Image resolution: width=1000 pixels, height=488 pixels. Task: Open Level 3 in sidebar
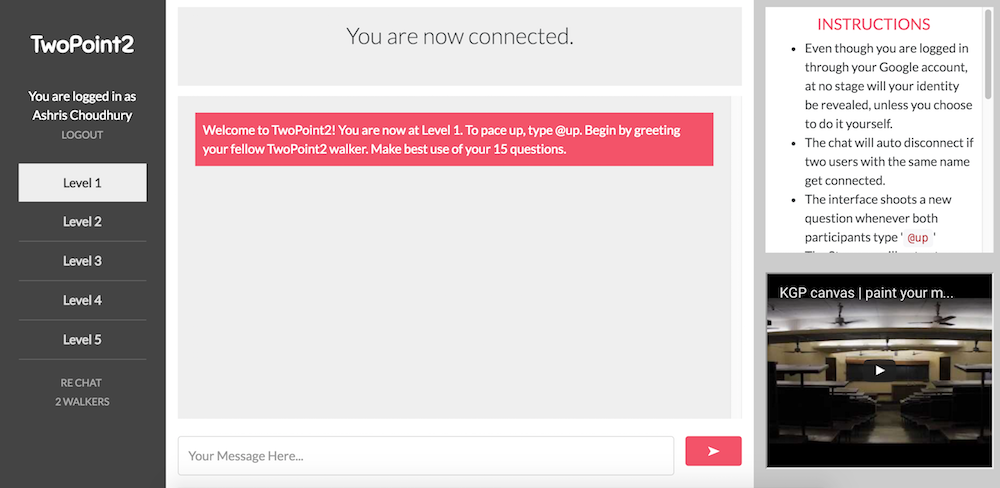82,261
